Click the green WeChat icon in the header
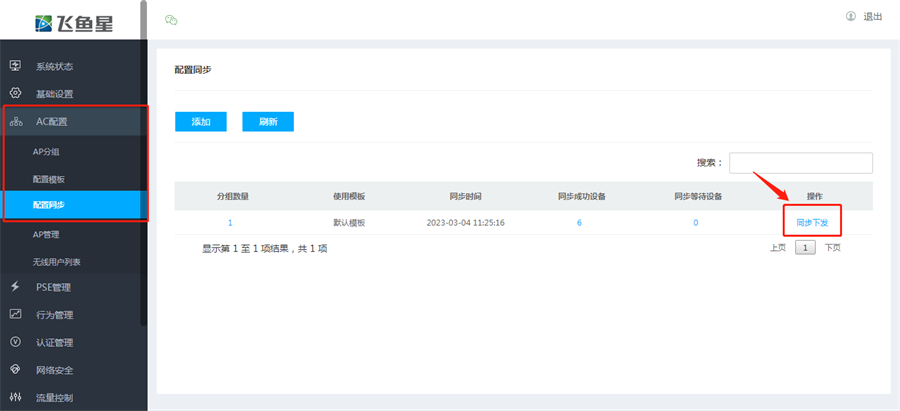 tap(171, 20)
